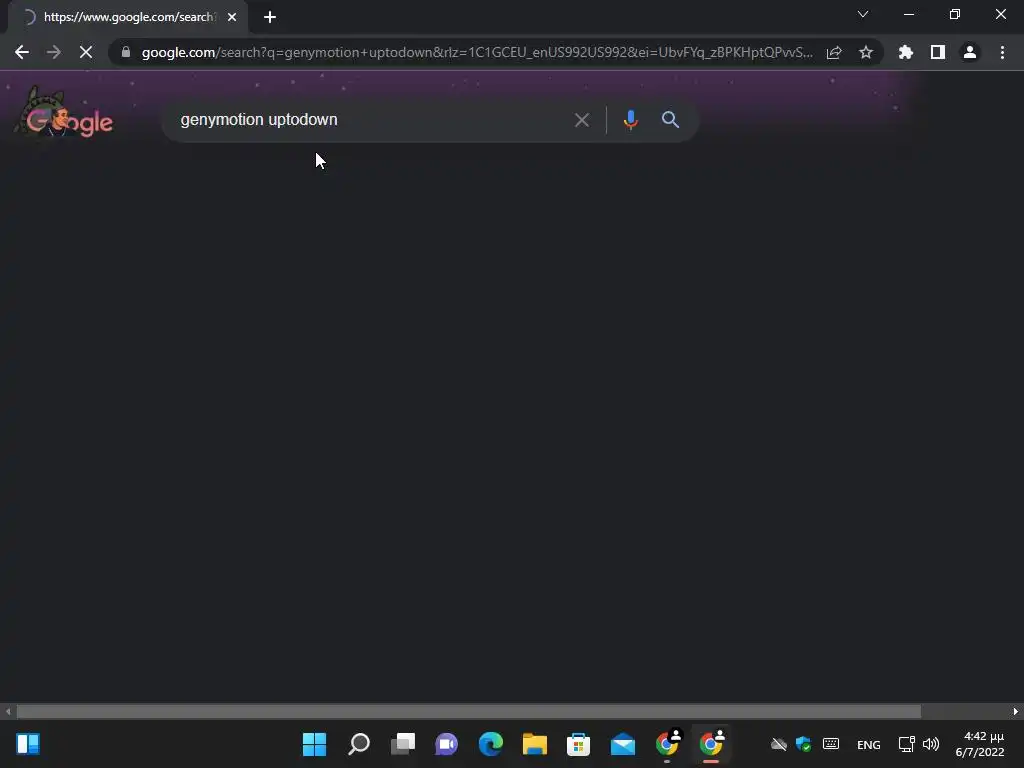Open Microsoft Store from taskbar
The image size is (1024, 768).
point(579,744)
